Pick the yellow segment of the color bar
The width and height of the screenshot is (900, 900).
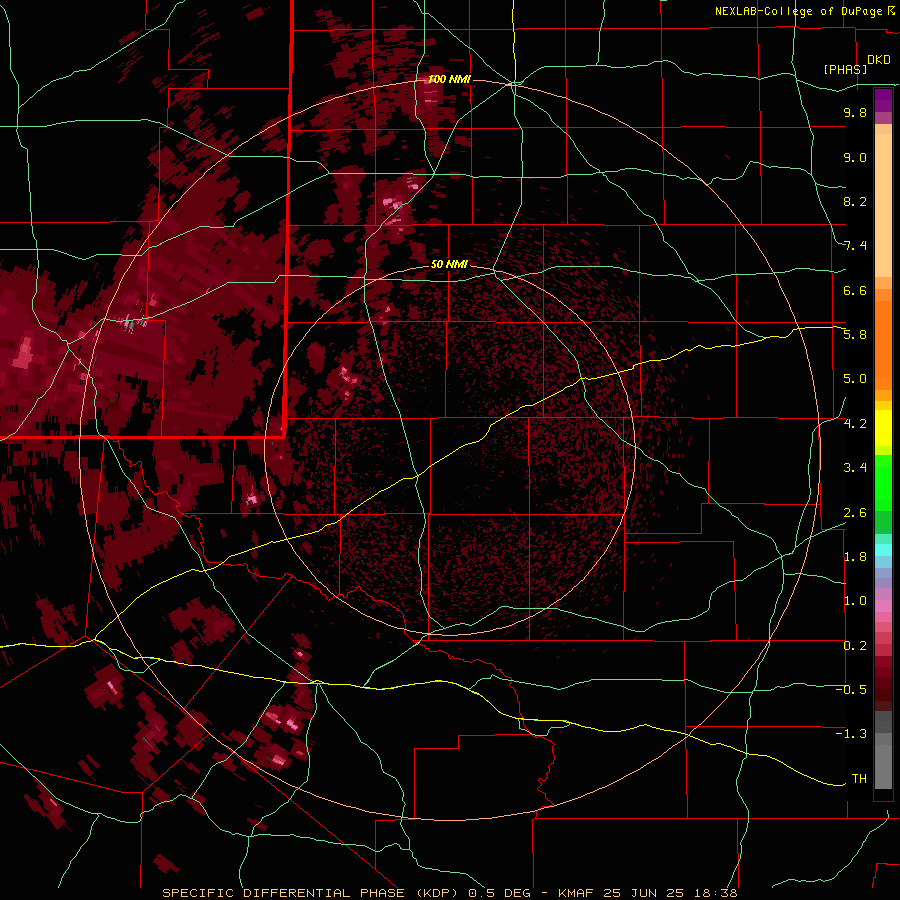[x=883, y=428]
